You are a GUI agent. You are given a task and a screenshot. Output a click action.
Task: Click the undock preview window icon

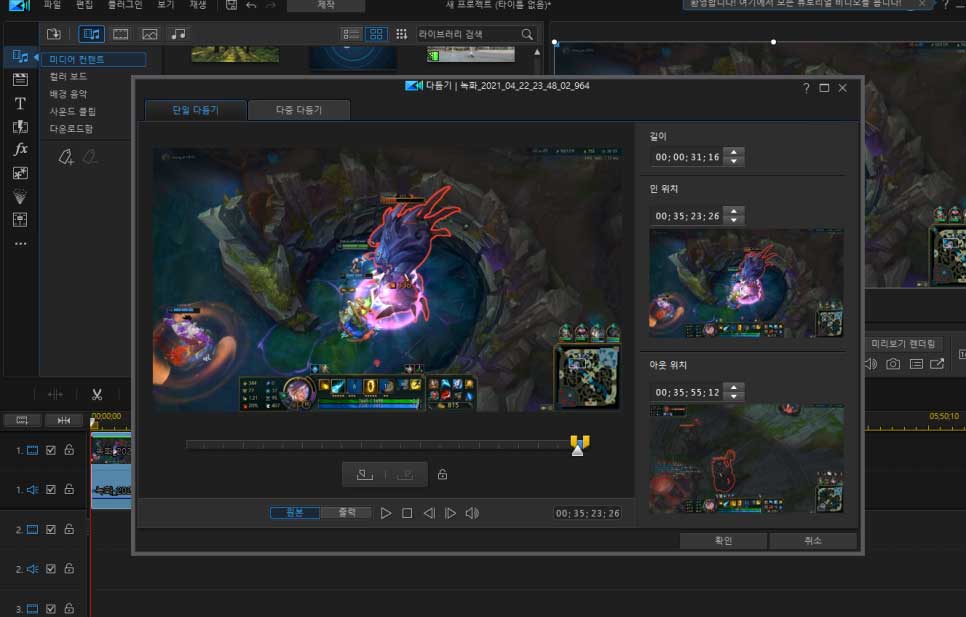937,364
